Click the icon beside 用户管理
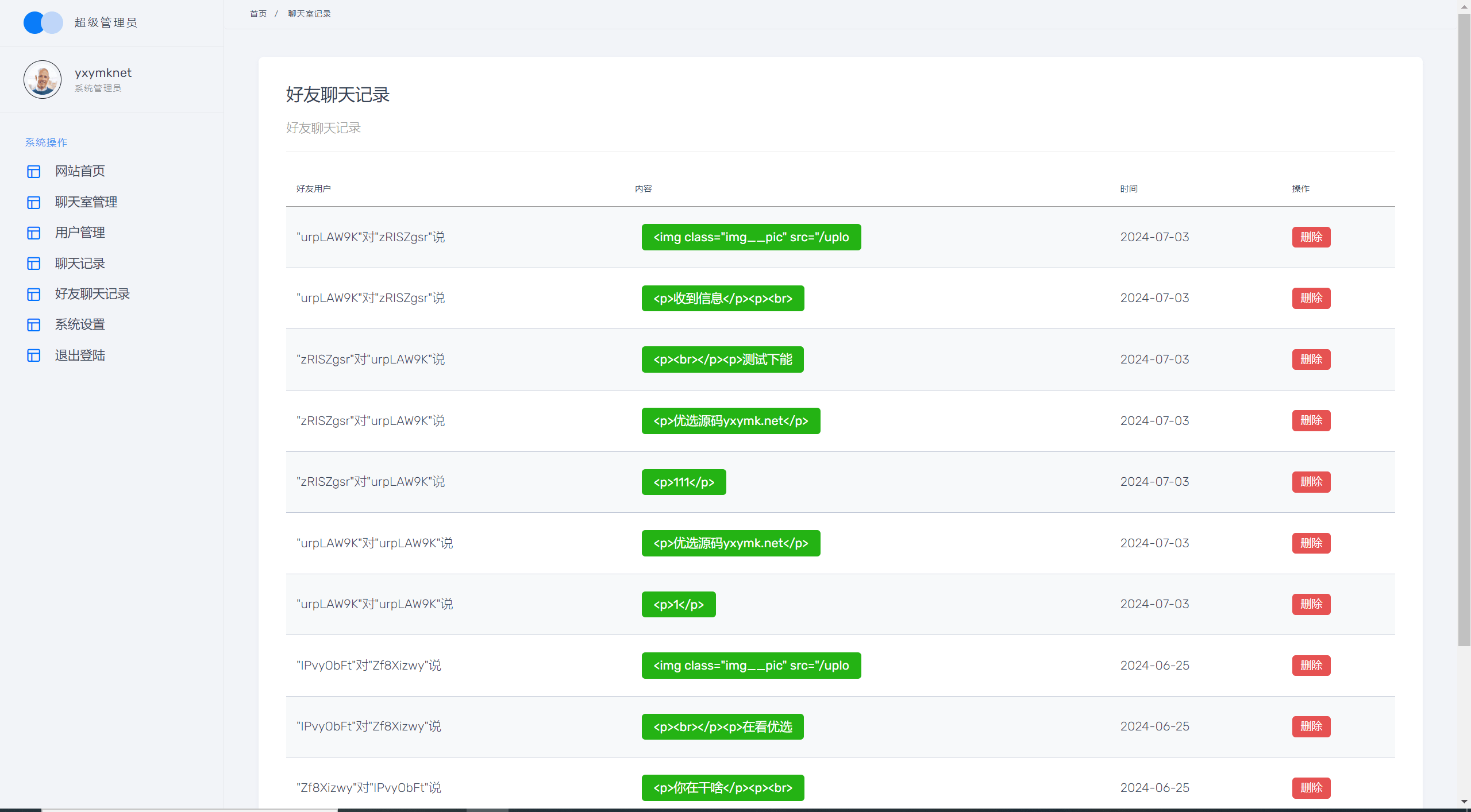1471x812 pixels. [34, 233]
